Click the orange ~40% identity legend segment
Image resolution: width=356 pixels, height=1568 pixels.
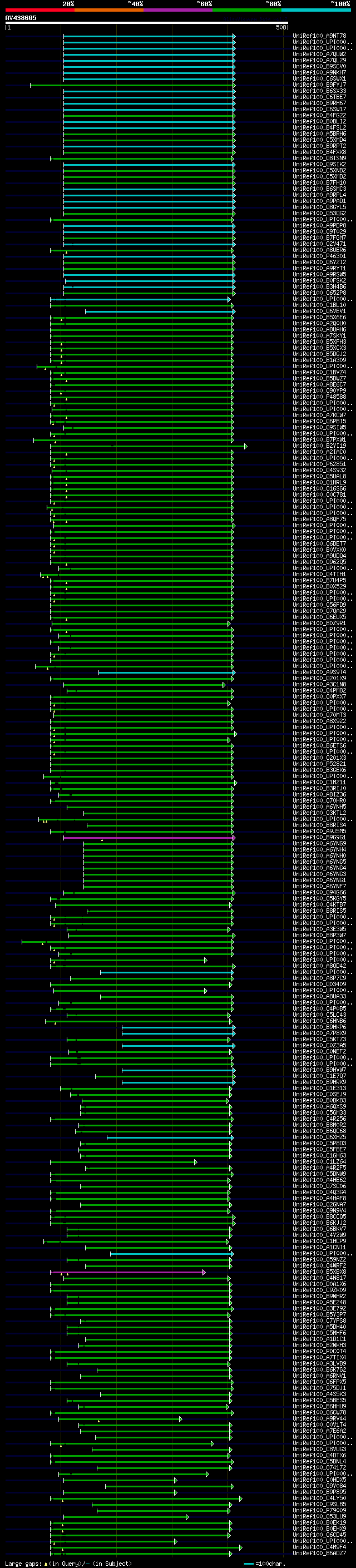pyautogui.click(x=109, y=10)
